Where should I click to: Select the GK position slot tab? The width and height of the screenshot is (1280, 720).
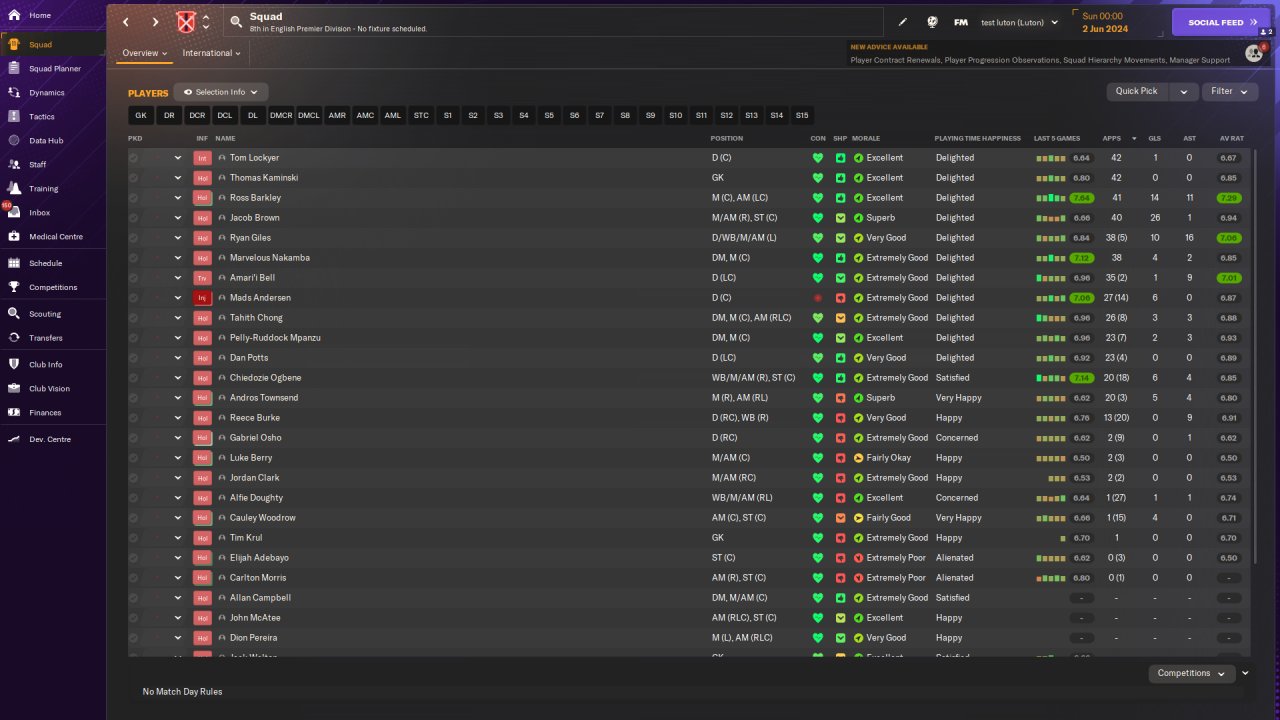point(141,115)
